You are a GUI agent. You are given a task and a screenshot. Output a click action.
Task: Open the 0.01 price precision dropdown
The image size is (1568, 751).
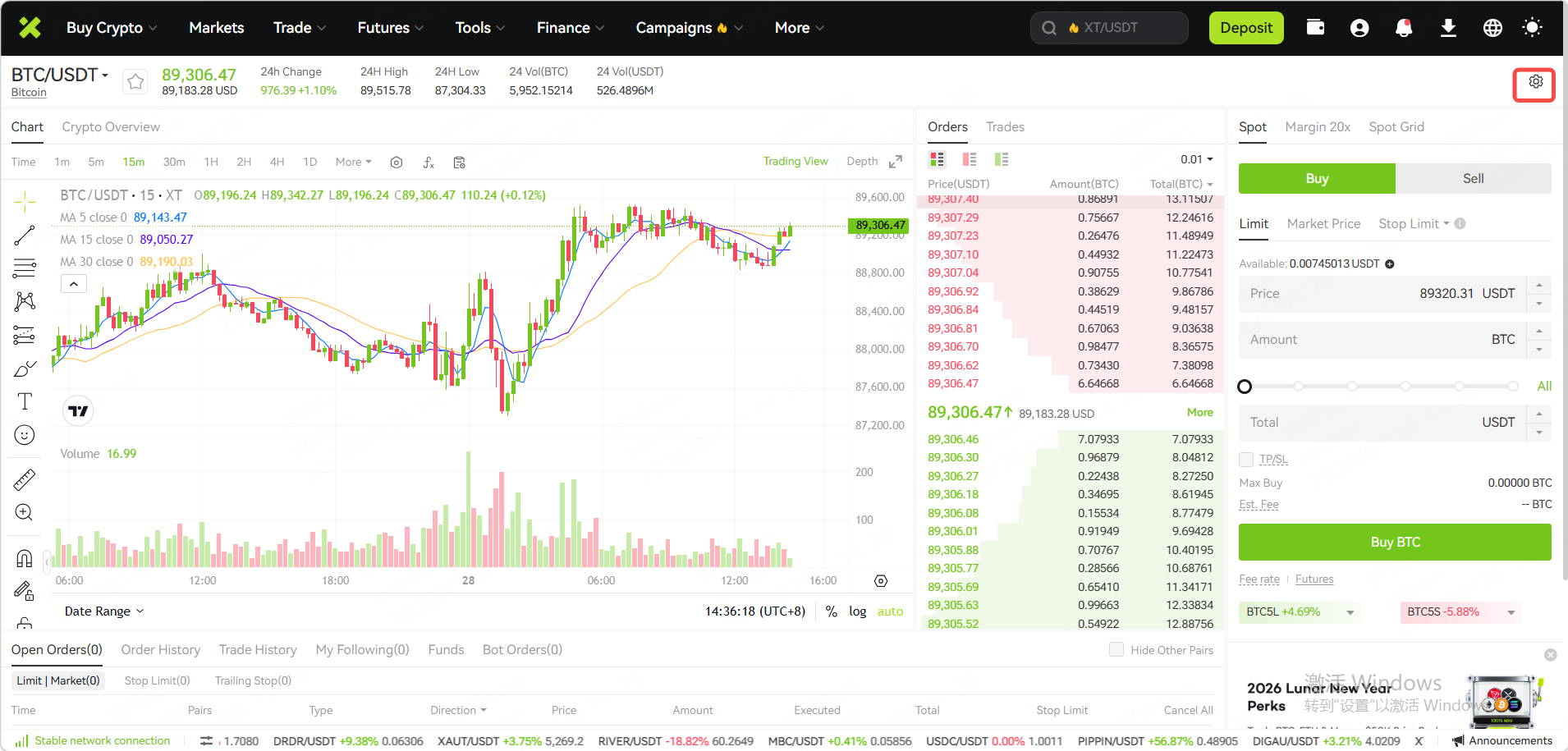tap(1197, 159)
